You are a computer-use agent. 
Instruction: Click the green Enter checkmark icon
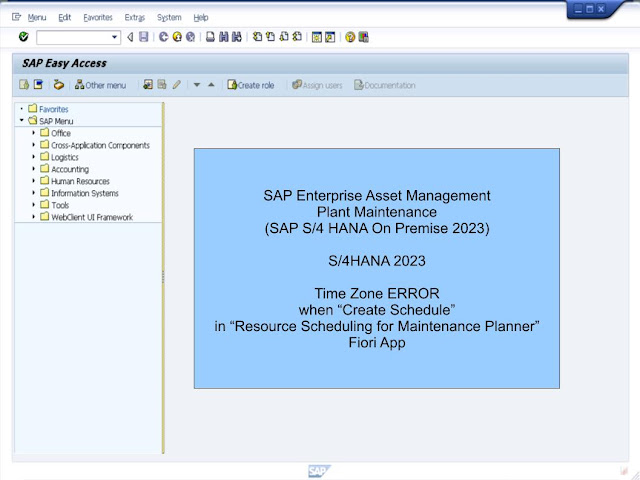(x=24, y=37)
